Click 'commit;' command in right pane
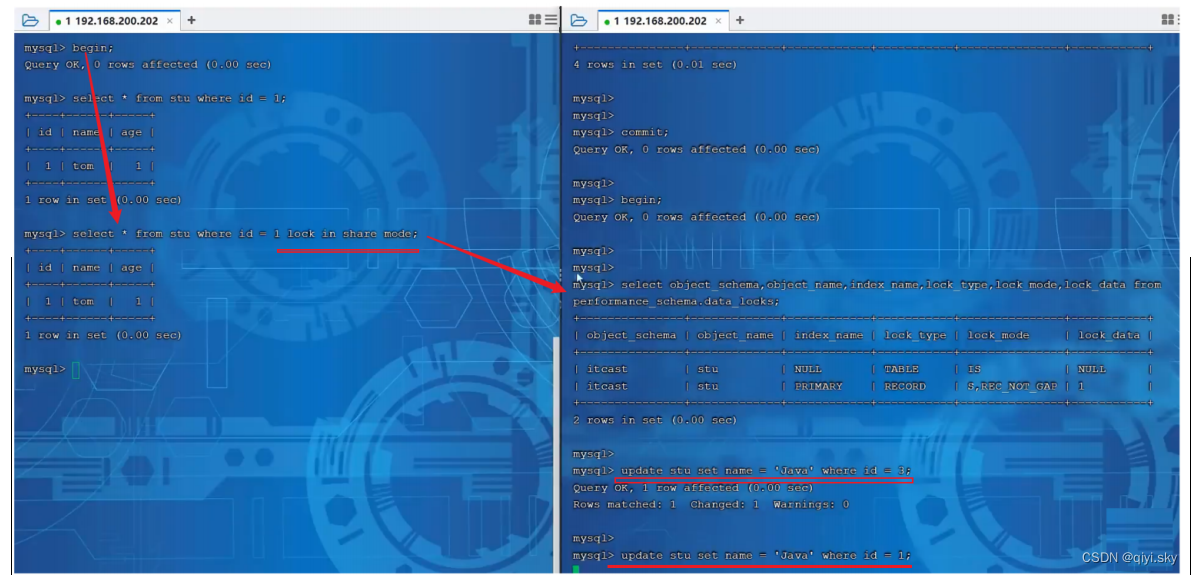The width and height of the screenshot is (1193, 575). pos(645,132)
